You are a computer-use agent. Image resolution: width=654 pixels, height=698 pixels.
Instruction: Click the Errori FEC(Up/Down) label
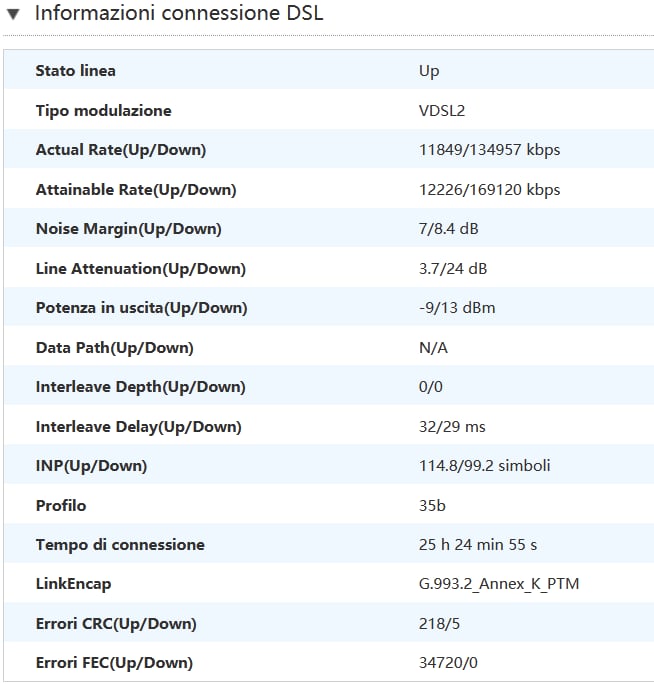click(x=114, y=663)
